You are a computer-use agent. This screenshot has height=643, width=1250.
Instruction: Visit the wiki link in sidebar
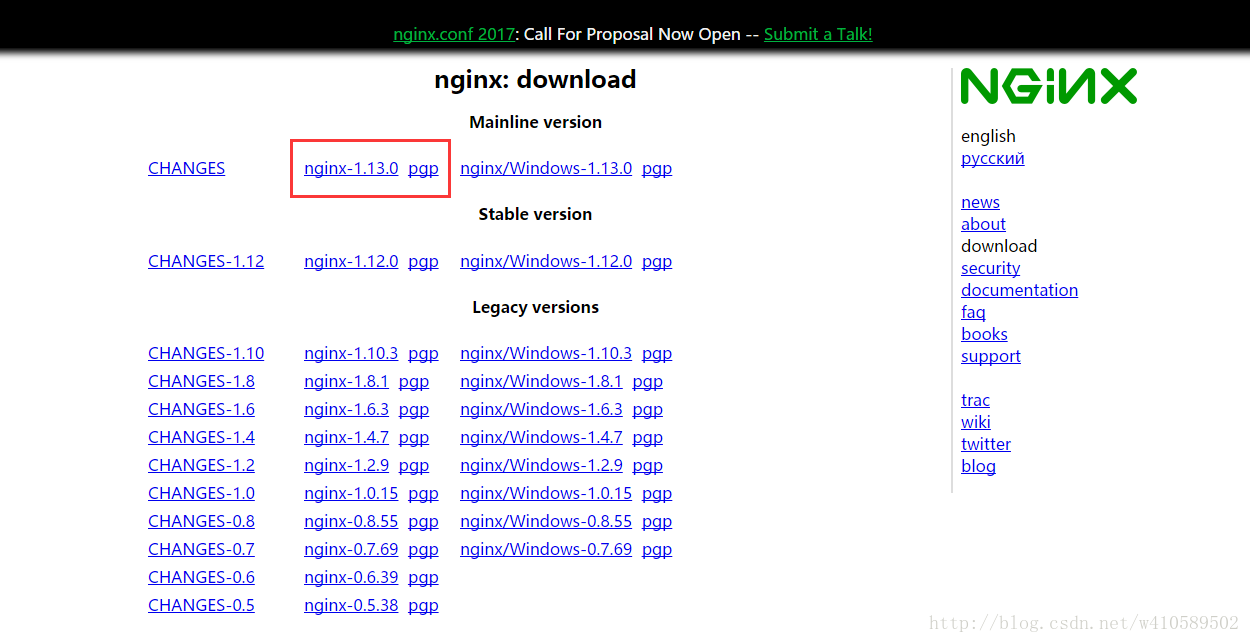976,422
